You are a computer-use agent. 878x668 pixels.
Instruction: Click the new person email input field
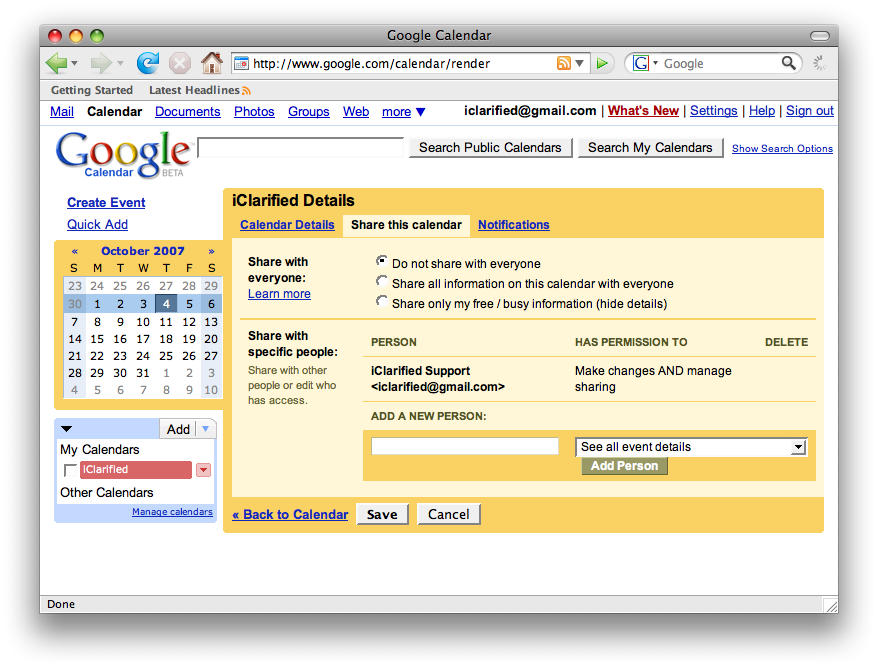click(x=465, y=447)
